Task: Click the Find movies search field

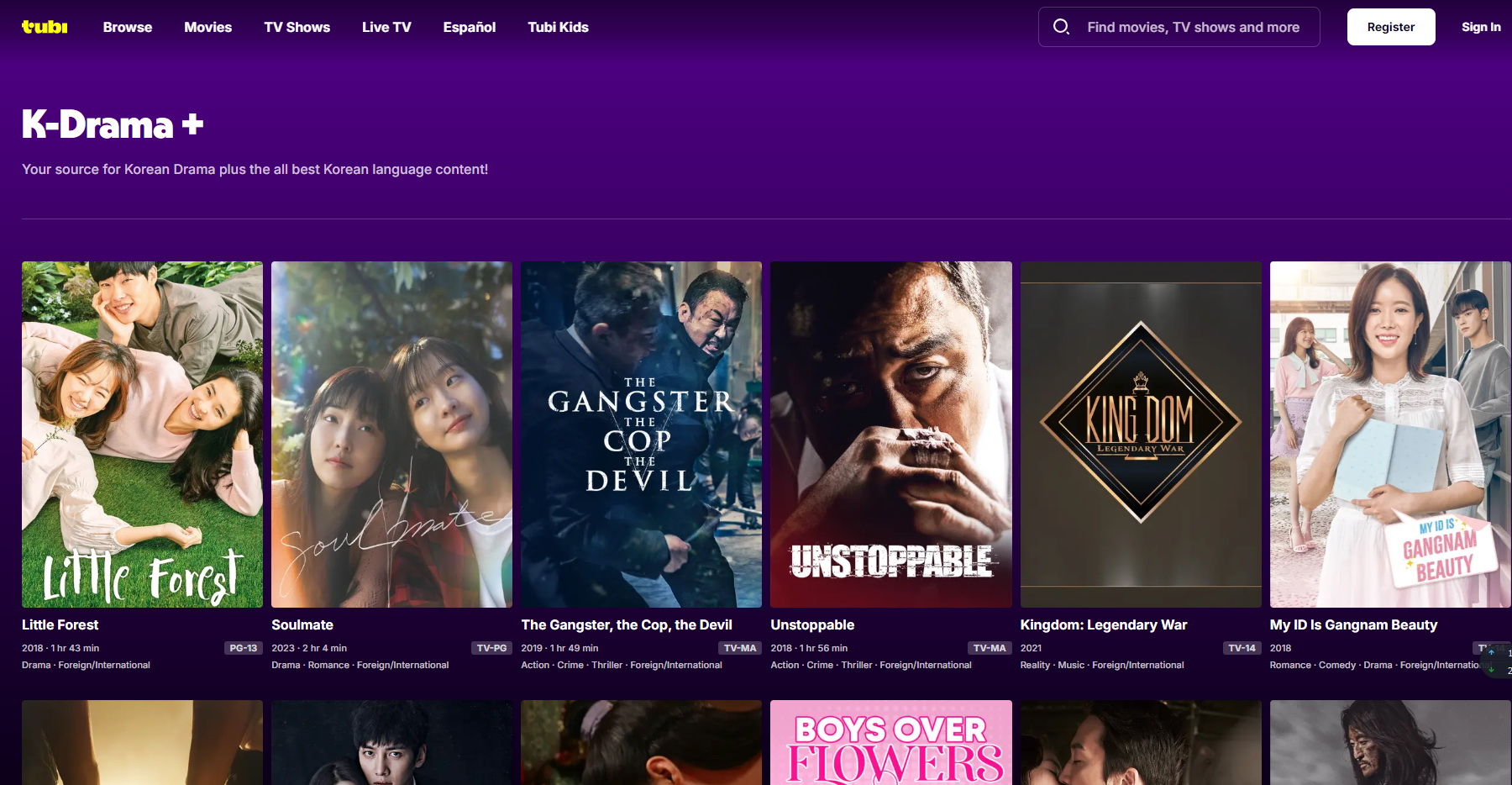Action: coord(1193,27)
